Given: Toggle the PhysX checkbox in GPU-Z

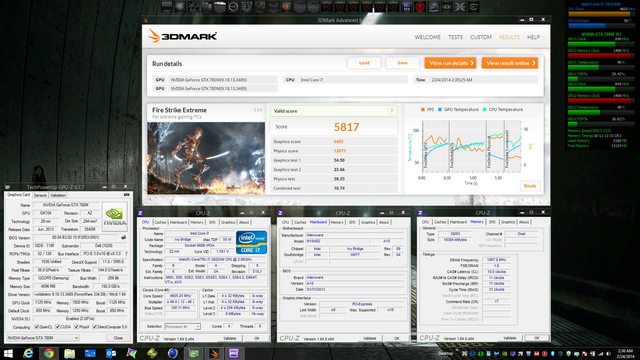Looking at the screenshot, I should click(76, 327).
